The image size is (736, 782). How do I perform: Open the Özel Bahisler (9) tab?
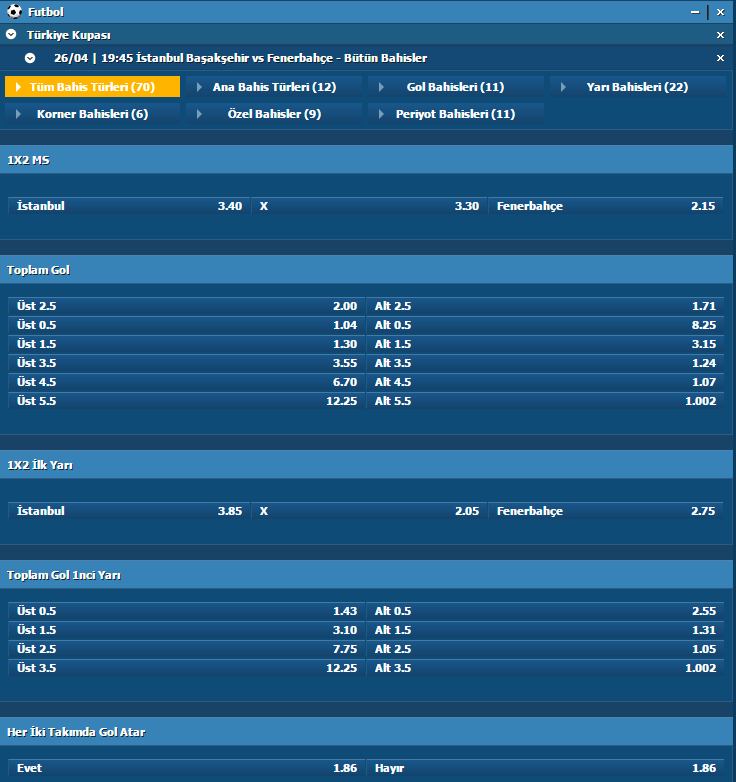(x=274, y=114)
